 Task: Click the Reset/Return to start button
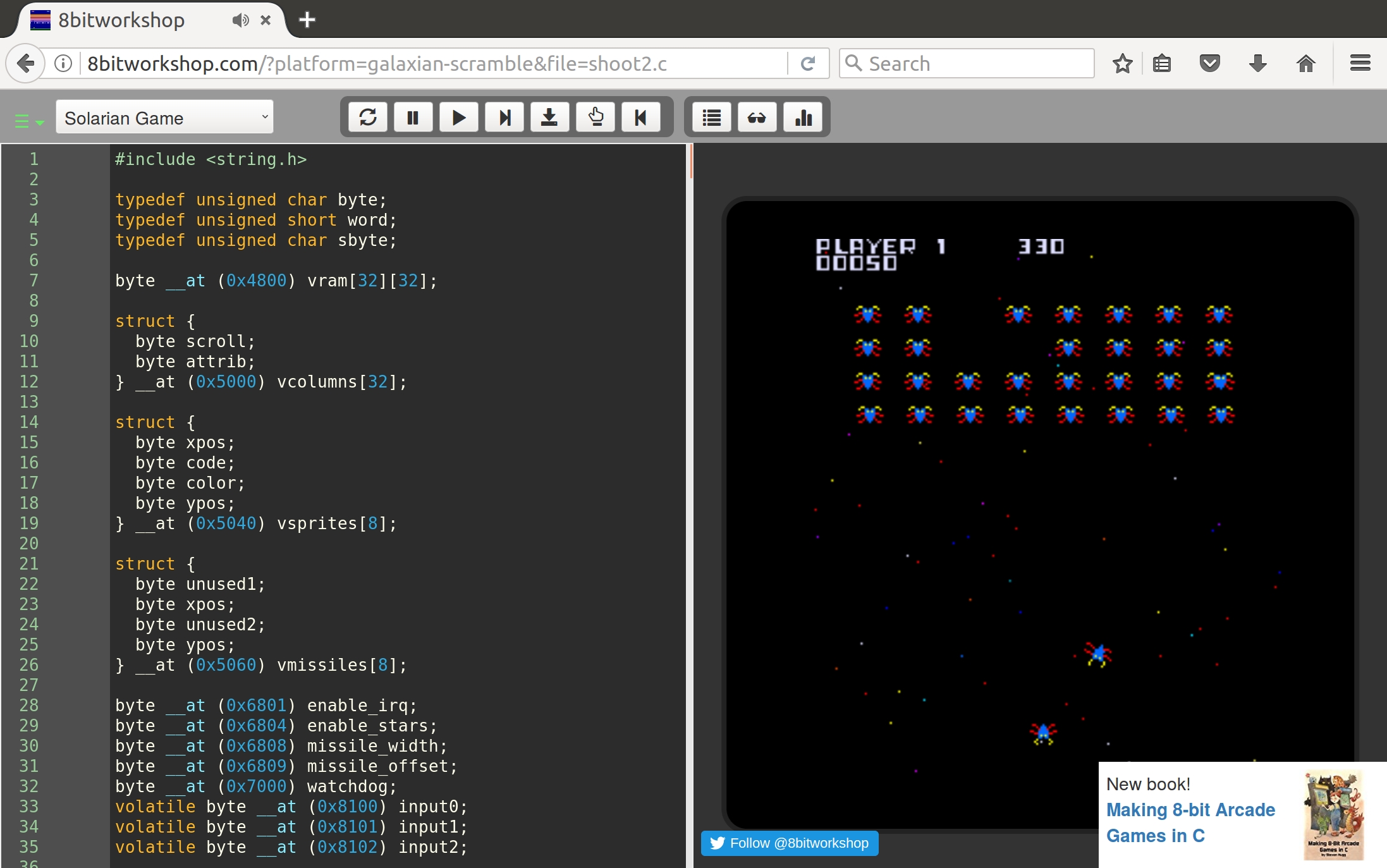(642, 118)
